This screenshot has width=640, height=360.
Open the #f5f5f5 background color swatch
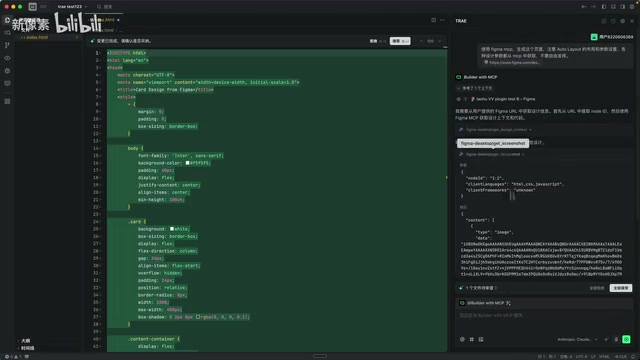coord(187,163)
